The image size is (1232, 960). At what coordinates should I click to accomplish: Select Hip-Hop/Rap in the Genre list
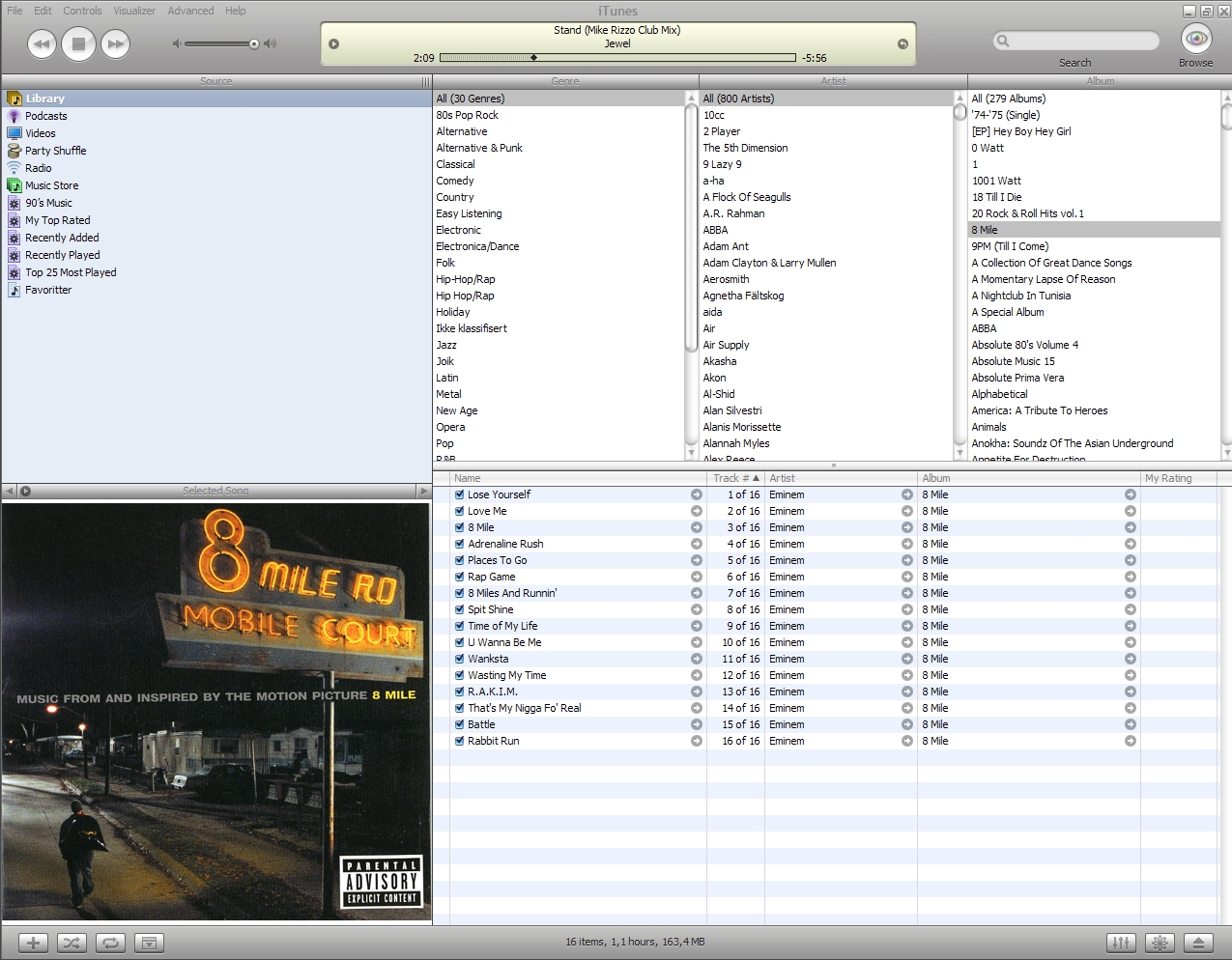click(x=465, y=279)
